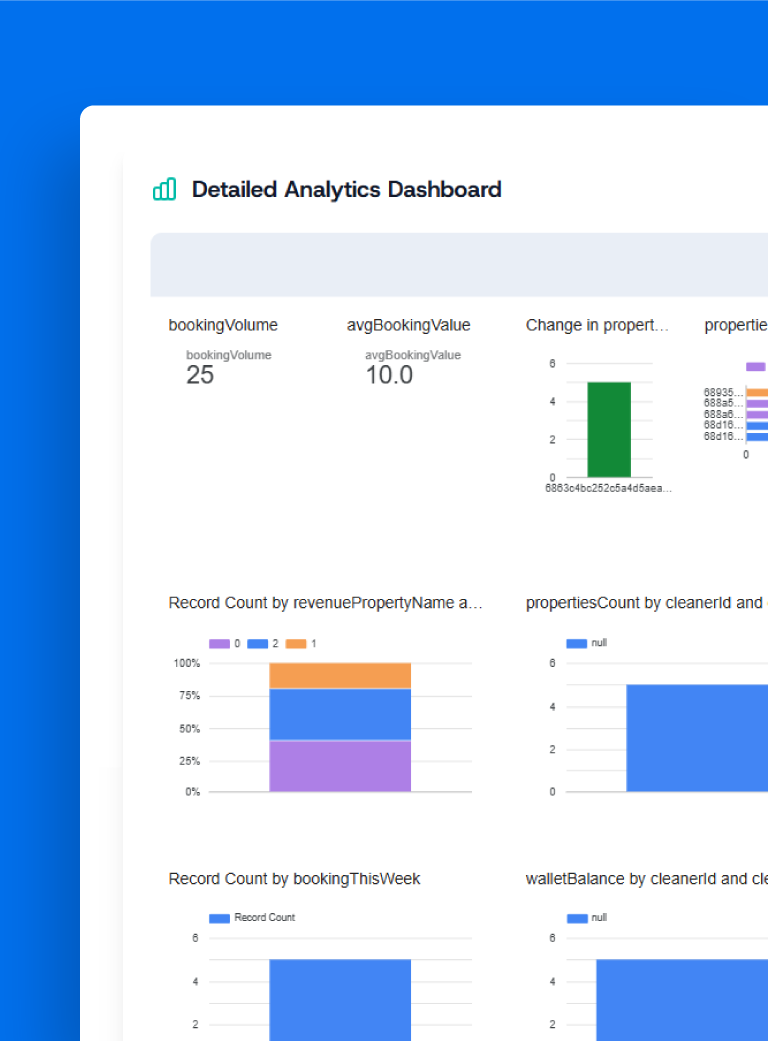Click the null legend in propertiesCount by cleanerId chart
Image resolution: width=768 pixels, height=1041 pixels.
[x=587, y=643]
